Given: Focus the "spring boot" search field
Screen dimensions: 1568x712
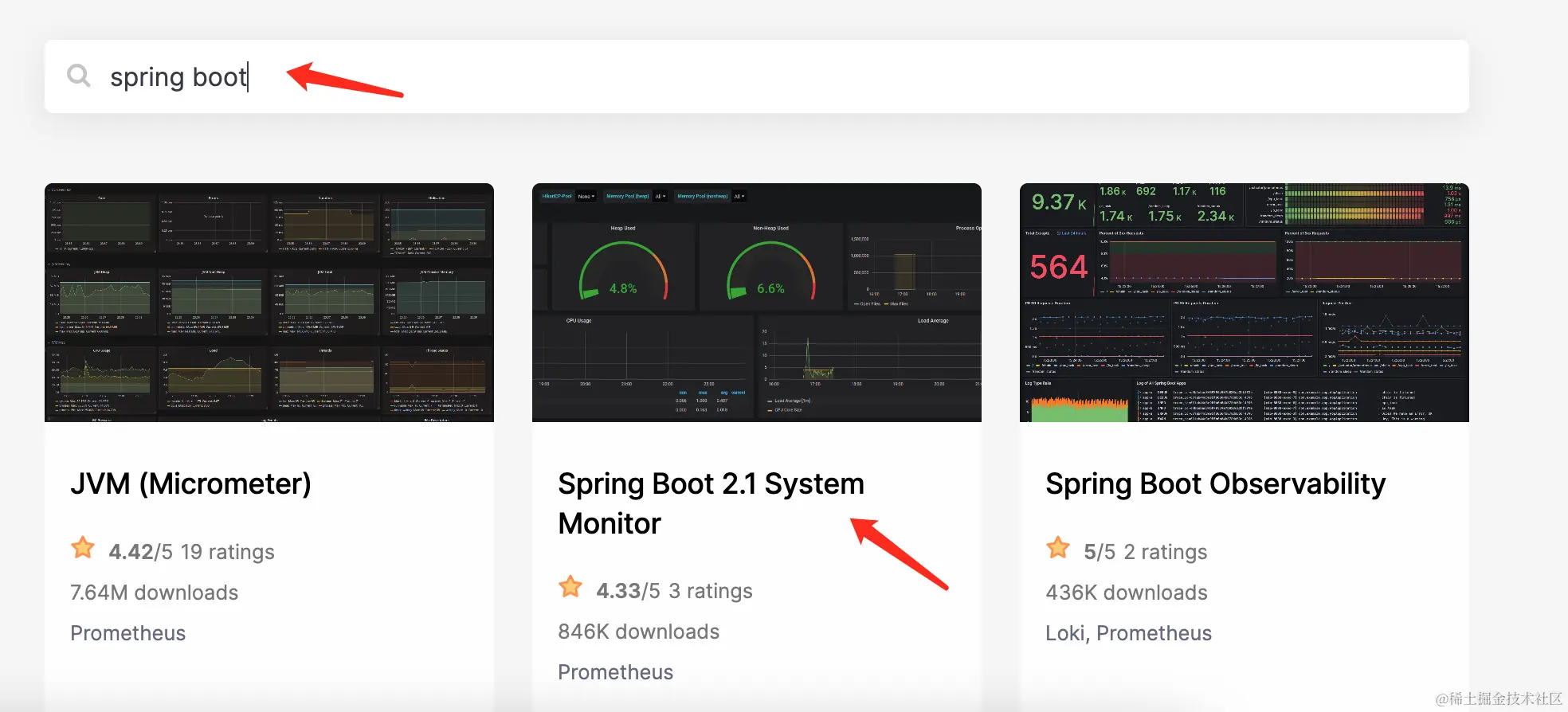Looking at the screenshot, I should click(756, 76).
